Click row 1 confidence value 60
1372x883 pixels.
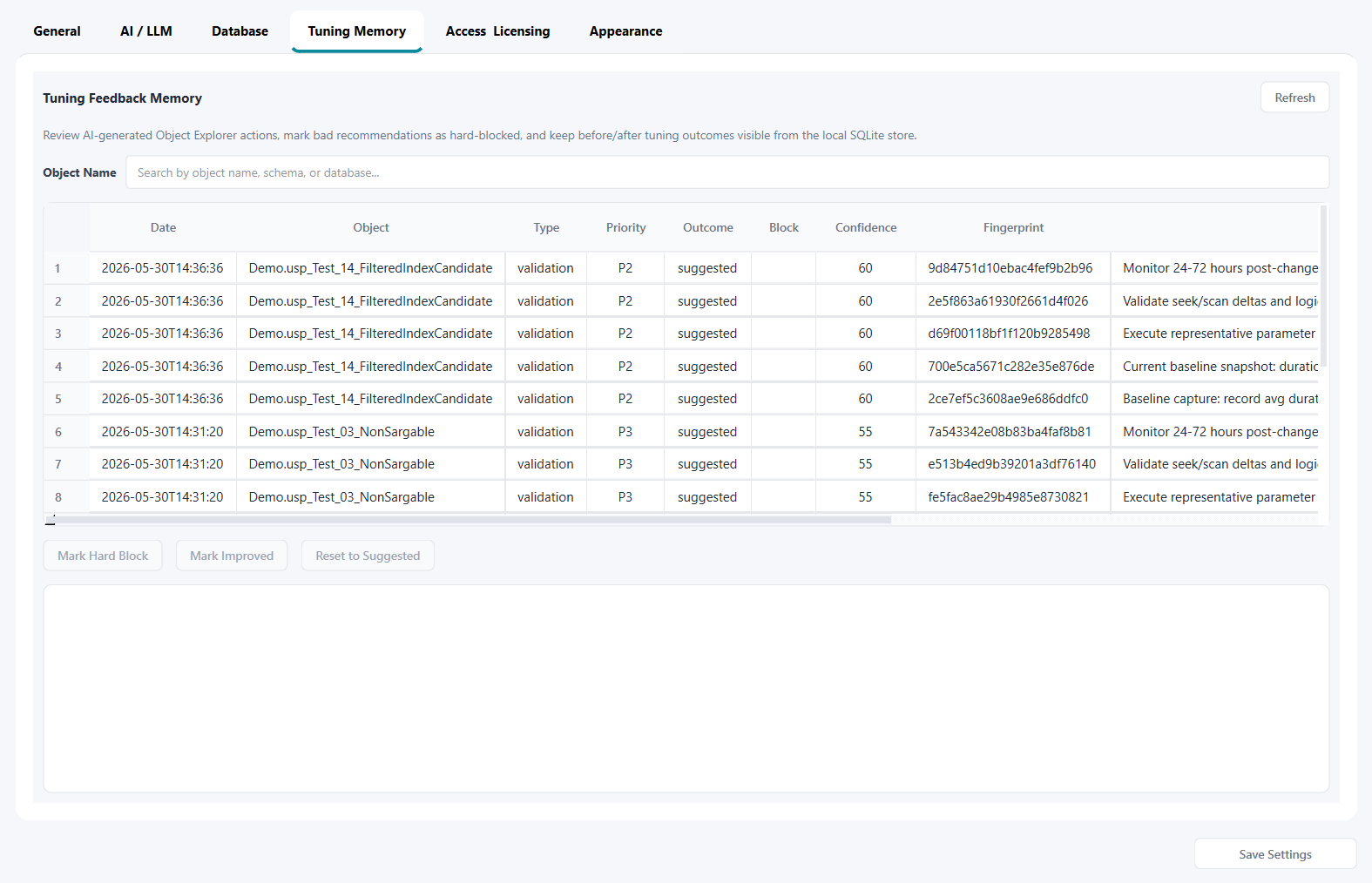coord(866,268)
